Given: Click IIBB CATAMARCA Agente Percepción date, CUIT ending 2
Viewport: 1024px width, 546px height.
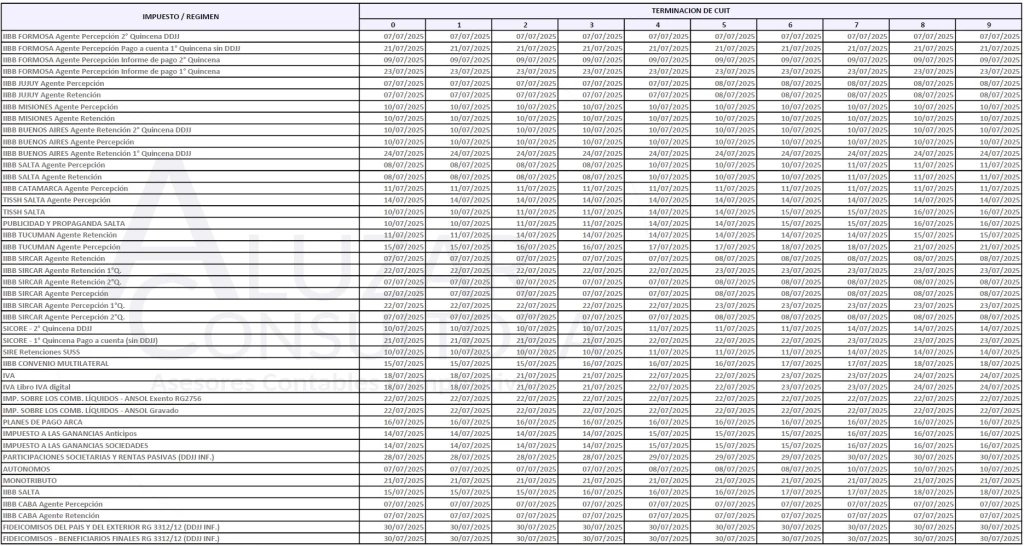Looking at the screenshot, I should 536,188.
